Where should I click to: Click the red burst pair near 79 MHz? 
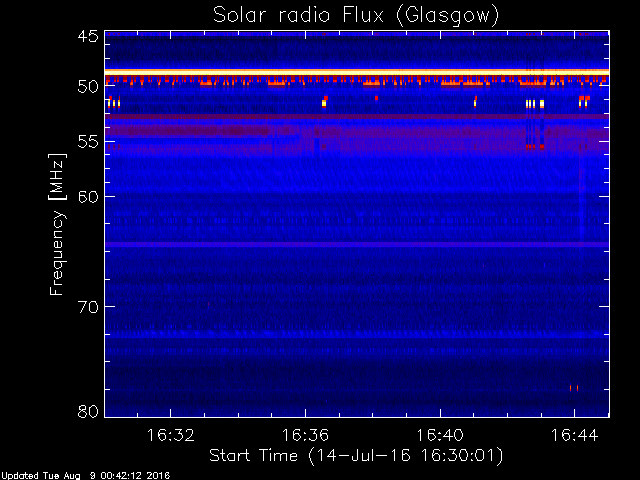coord(574,388)
